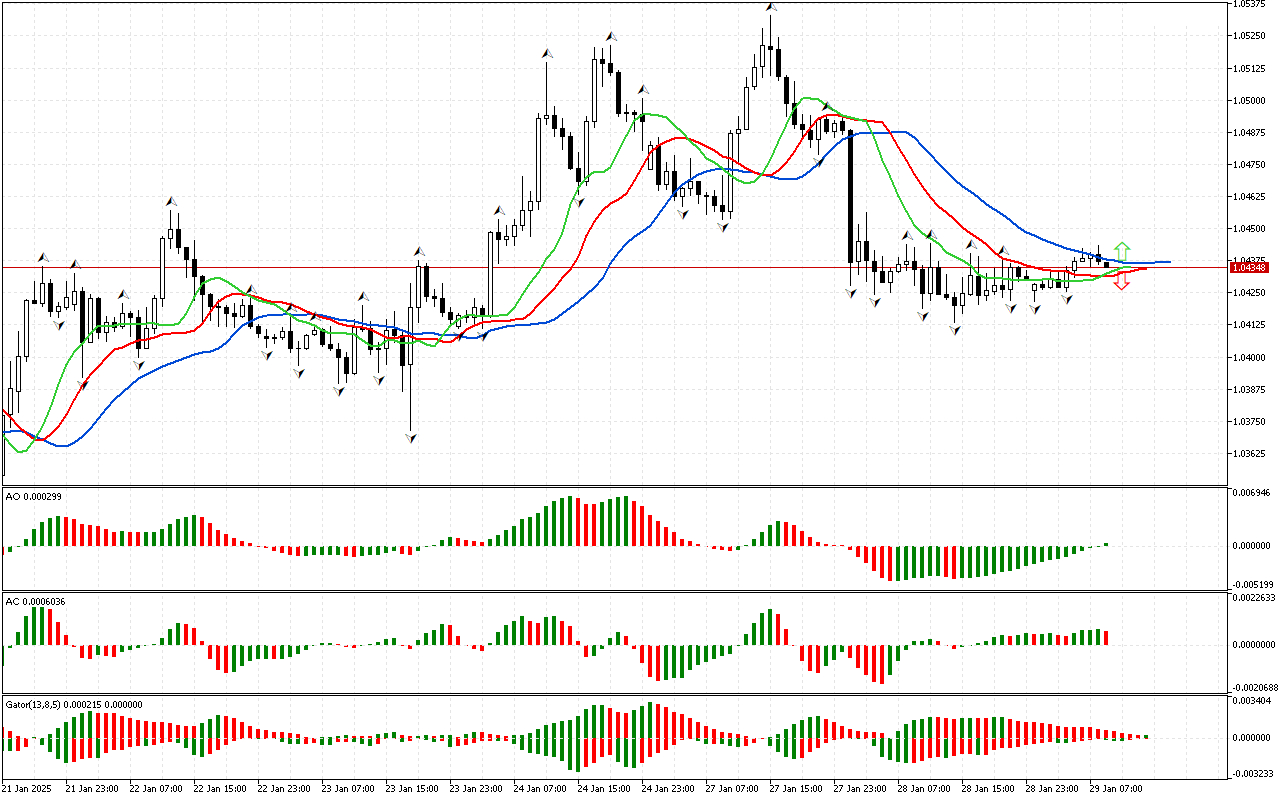Click the AC zero level 0.0000000
The height and width of the screenshot is (800, 1280).
(1254, 644)
